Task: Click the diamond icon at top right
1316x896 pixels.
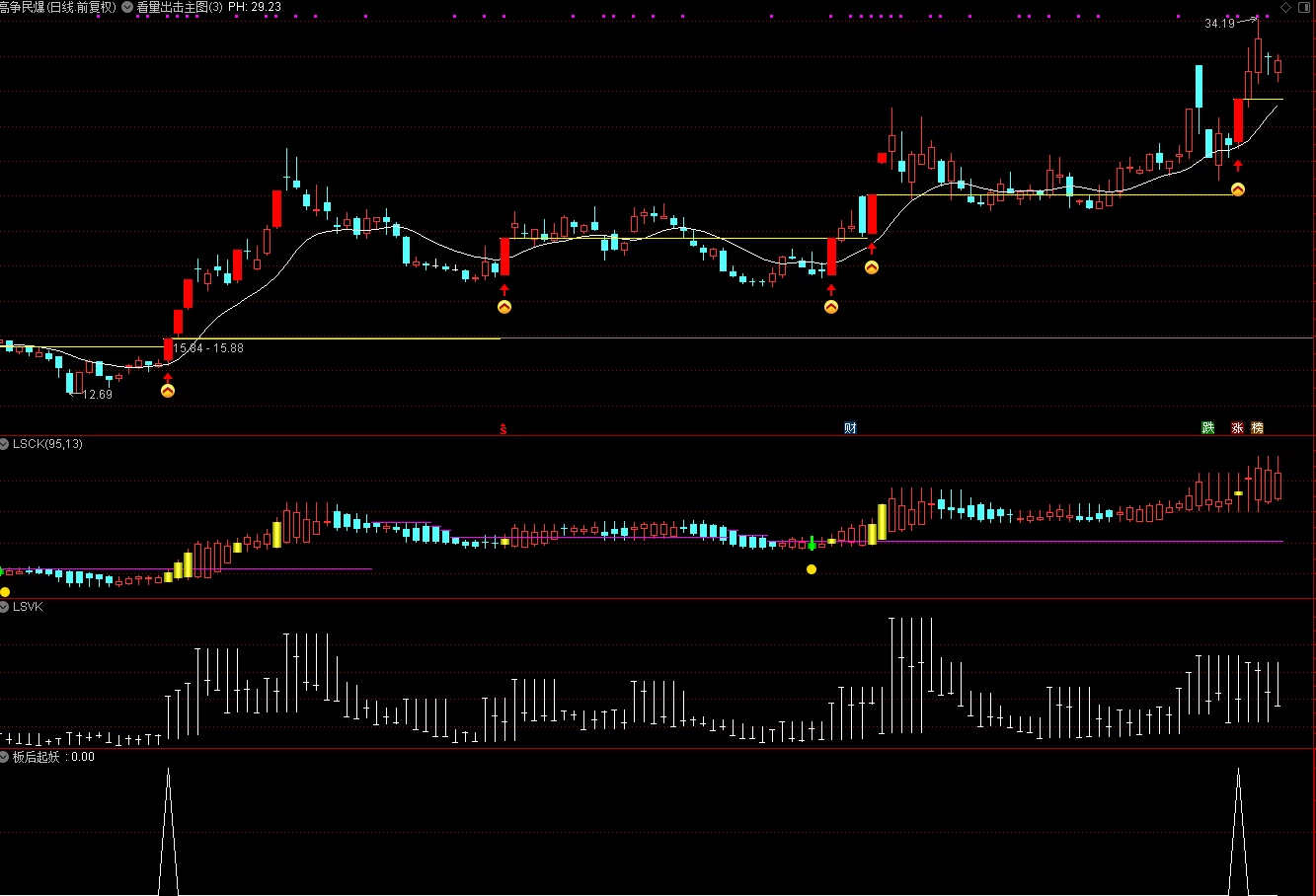Action: point(1285,7)
